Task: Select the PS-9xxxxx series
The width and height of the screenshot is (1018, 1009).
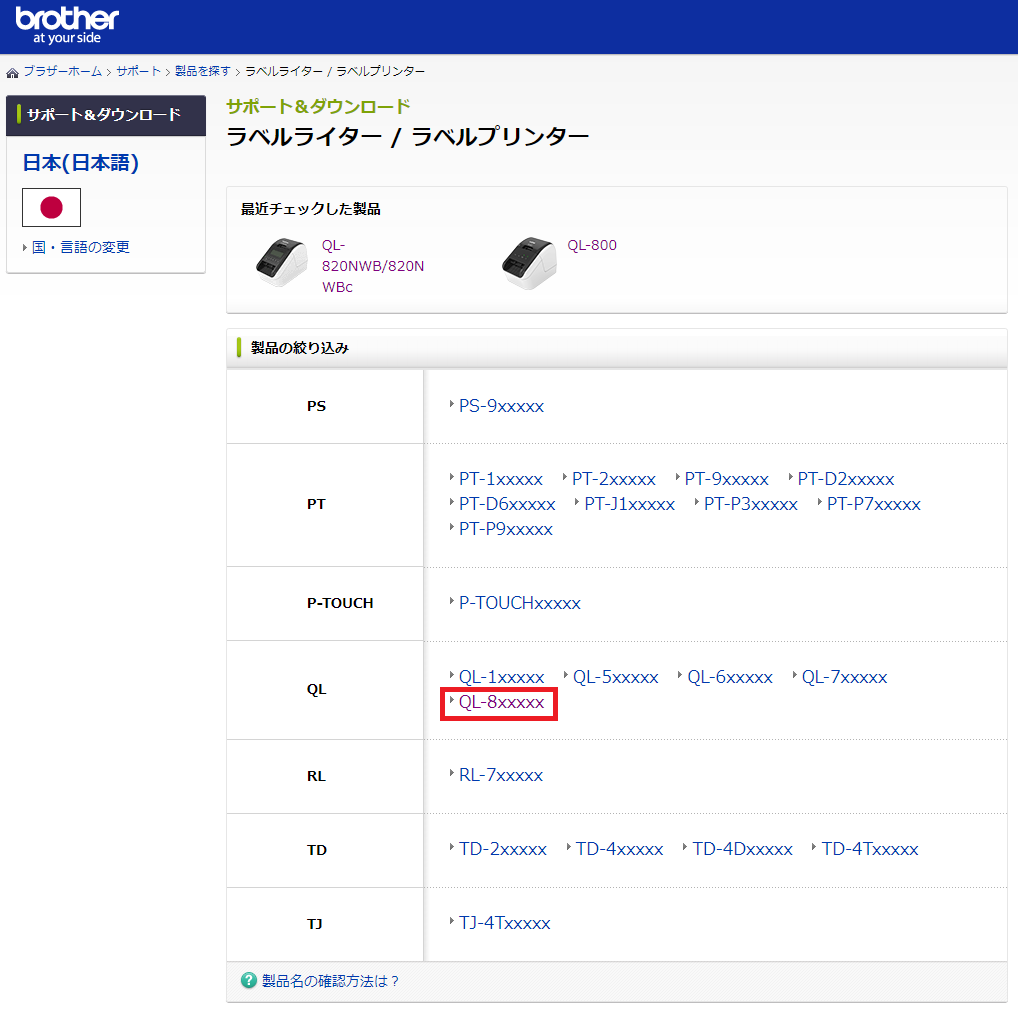Action: (501, 406)
